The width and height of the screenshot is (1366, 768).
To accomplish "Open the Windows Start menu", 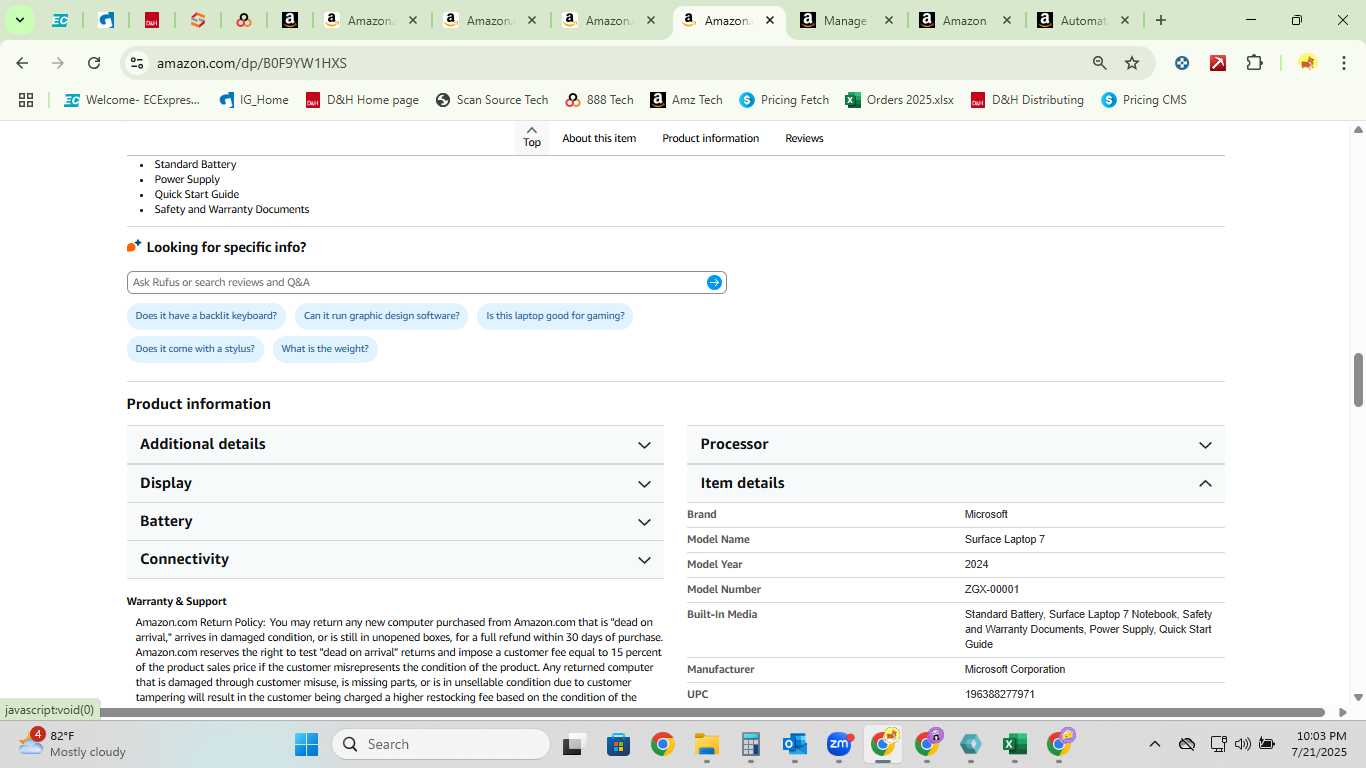I will [x=306, y=744].
